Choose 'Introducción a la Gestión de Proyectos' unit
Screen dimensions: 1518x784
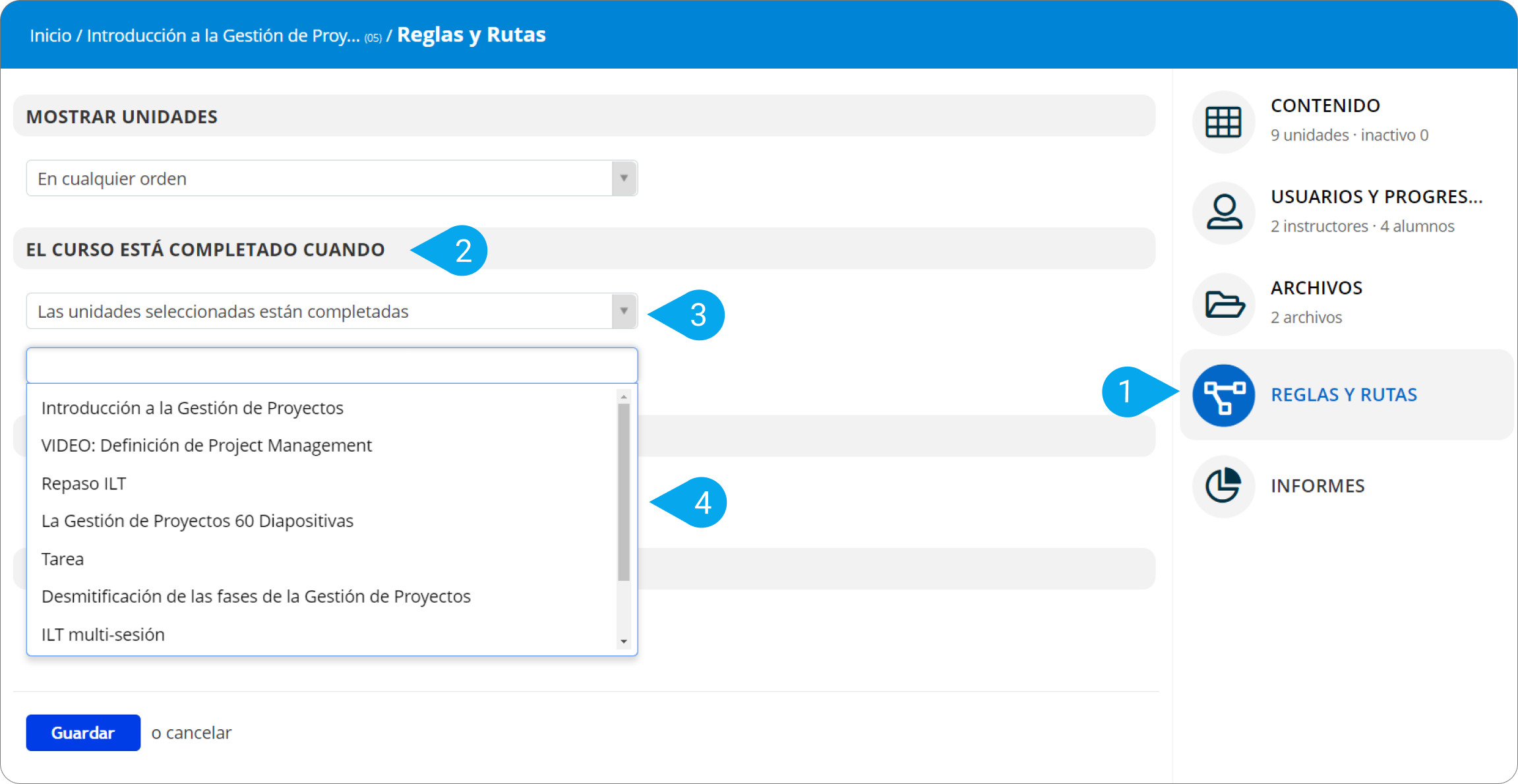point(193,408)
